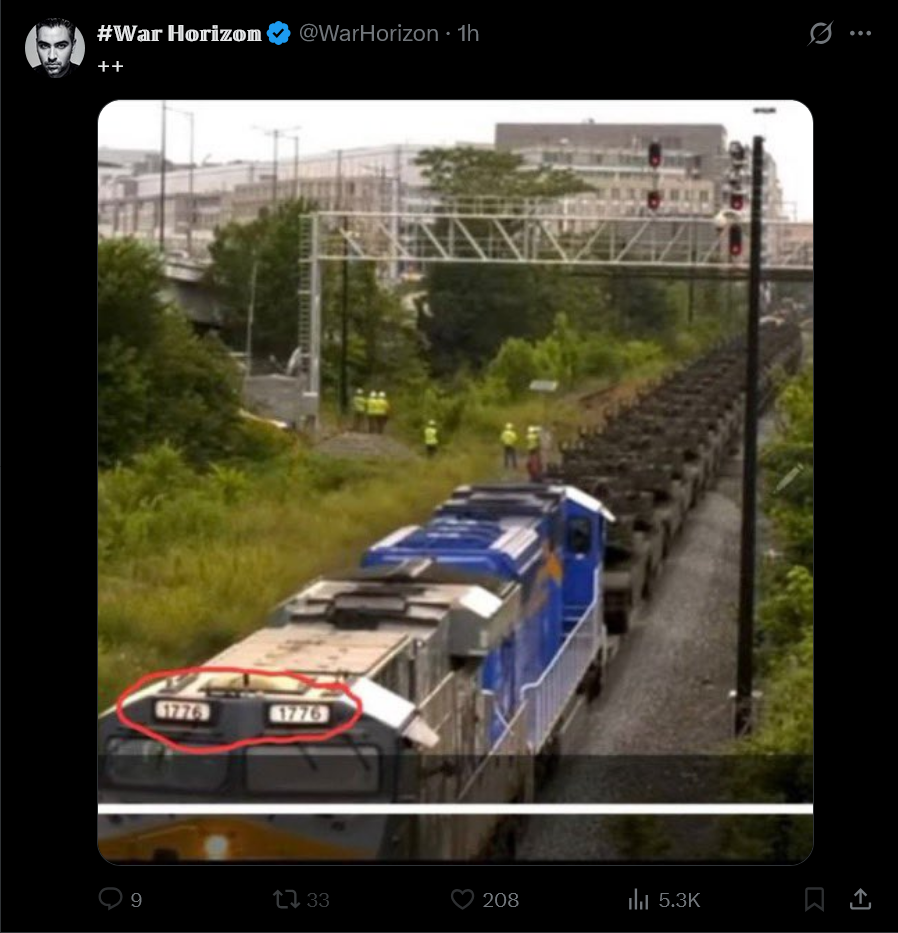Click the 9 replies count
This screenshot has height=933, width=898.
[136, 900]
